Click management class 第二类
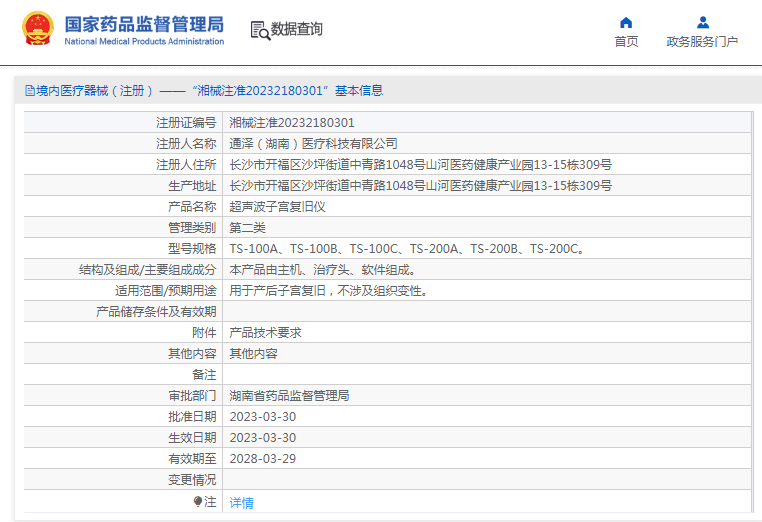Image resolution: width=762 pixels, height=522 pixels. (x=247, y=228)
